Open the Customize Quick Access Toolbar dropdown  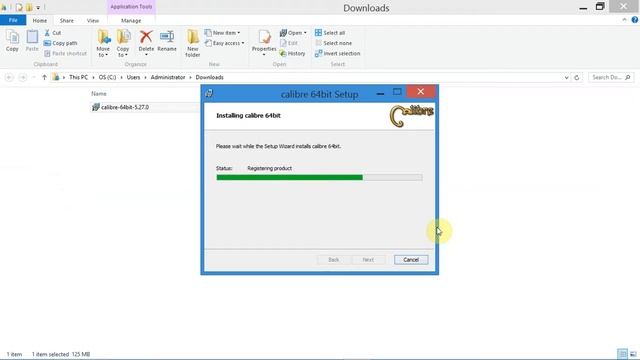pyautogui.click(x=38, y=7)
